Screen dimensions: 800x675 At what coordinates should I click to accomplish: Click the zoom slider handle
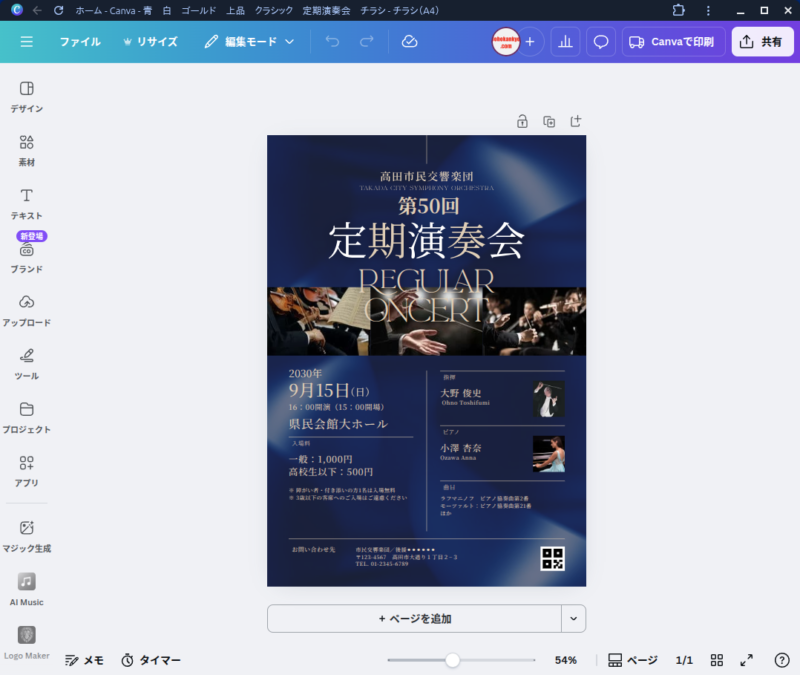[453, 660]
